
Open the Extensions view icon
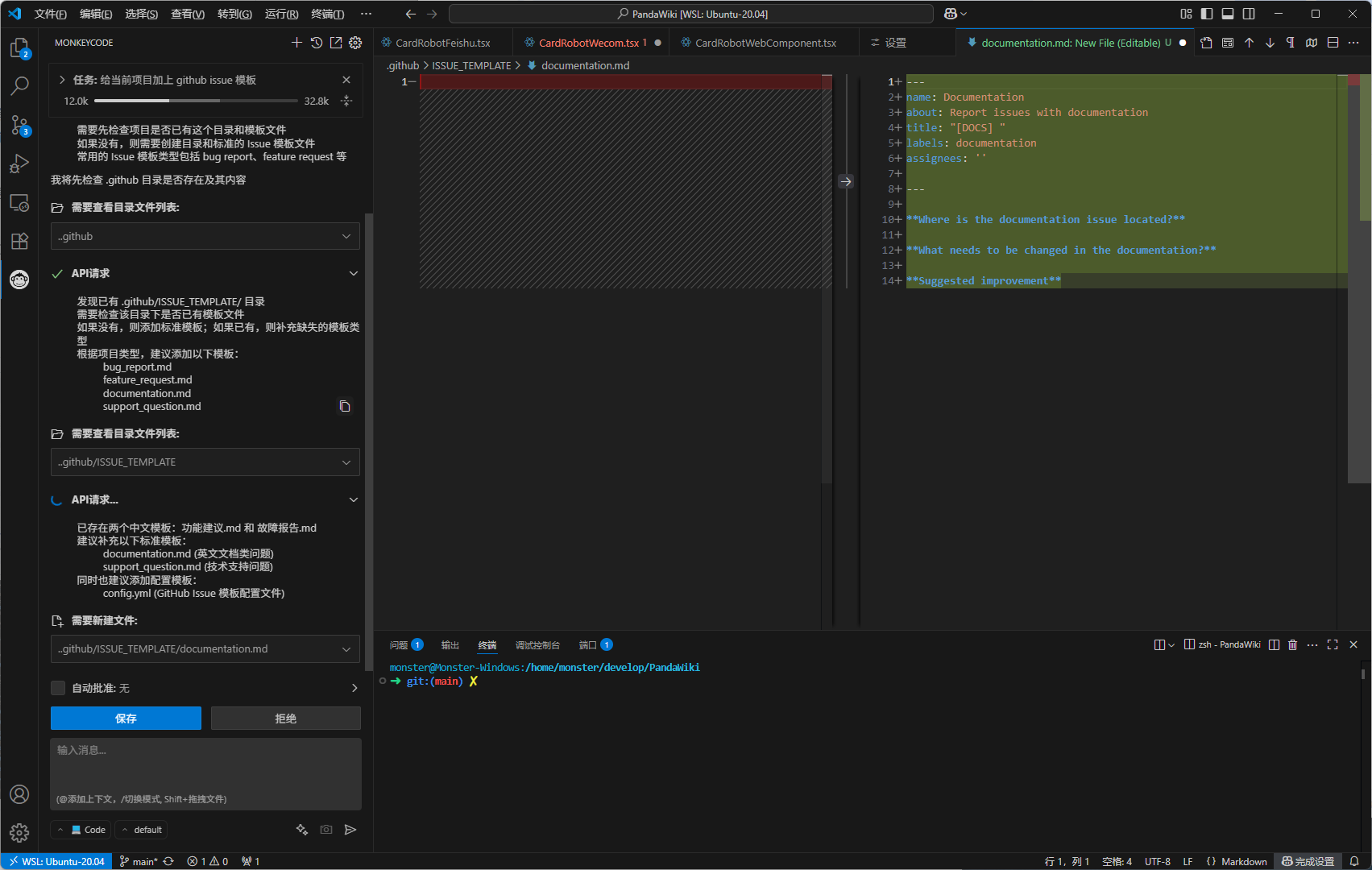[19, 241]
